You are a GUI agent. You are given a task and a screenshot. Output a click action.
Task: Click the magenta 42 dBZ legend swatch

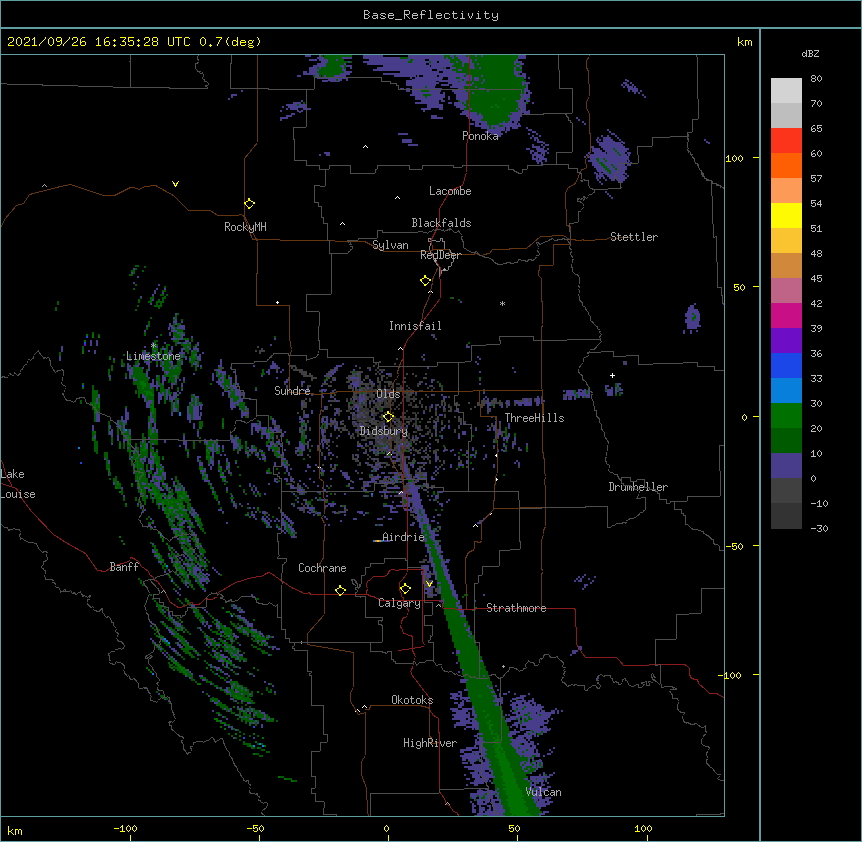pyautogui.click(x=786, y=315)
